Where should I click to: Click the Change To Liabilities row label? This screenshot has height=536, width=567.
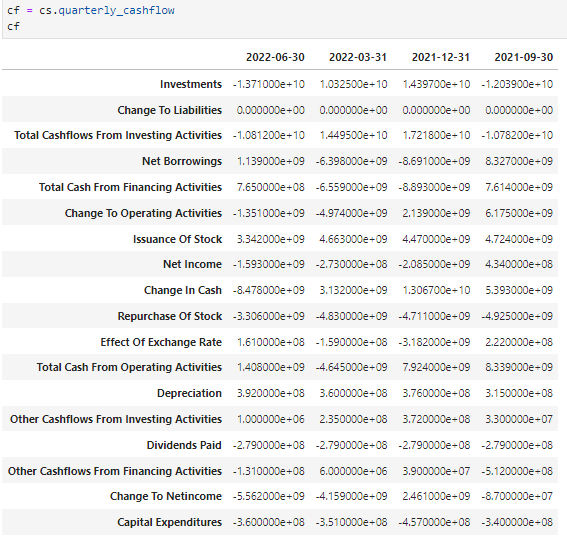click(170, 110)
